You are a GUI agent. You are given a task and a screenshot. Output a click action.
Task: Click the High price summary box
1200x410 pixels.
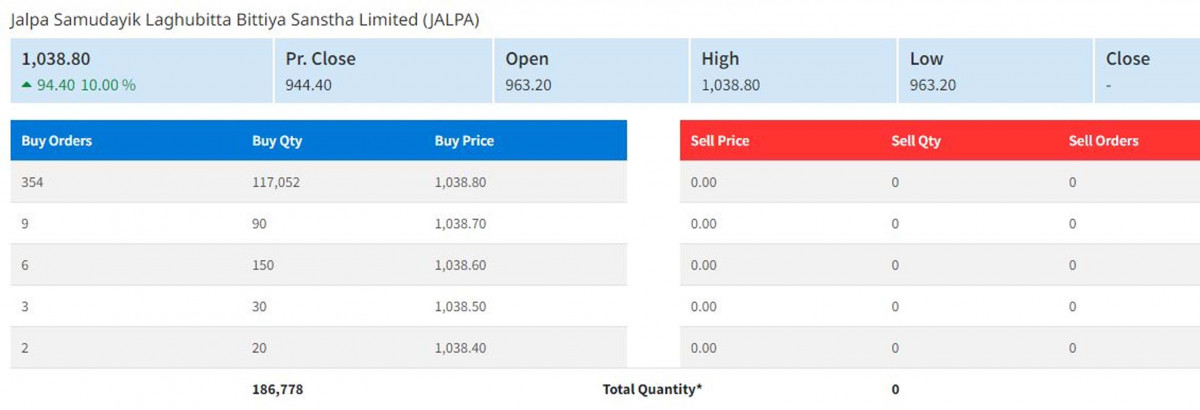click(792, 71)
